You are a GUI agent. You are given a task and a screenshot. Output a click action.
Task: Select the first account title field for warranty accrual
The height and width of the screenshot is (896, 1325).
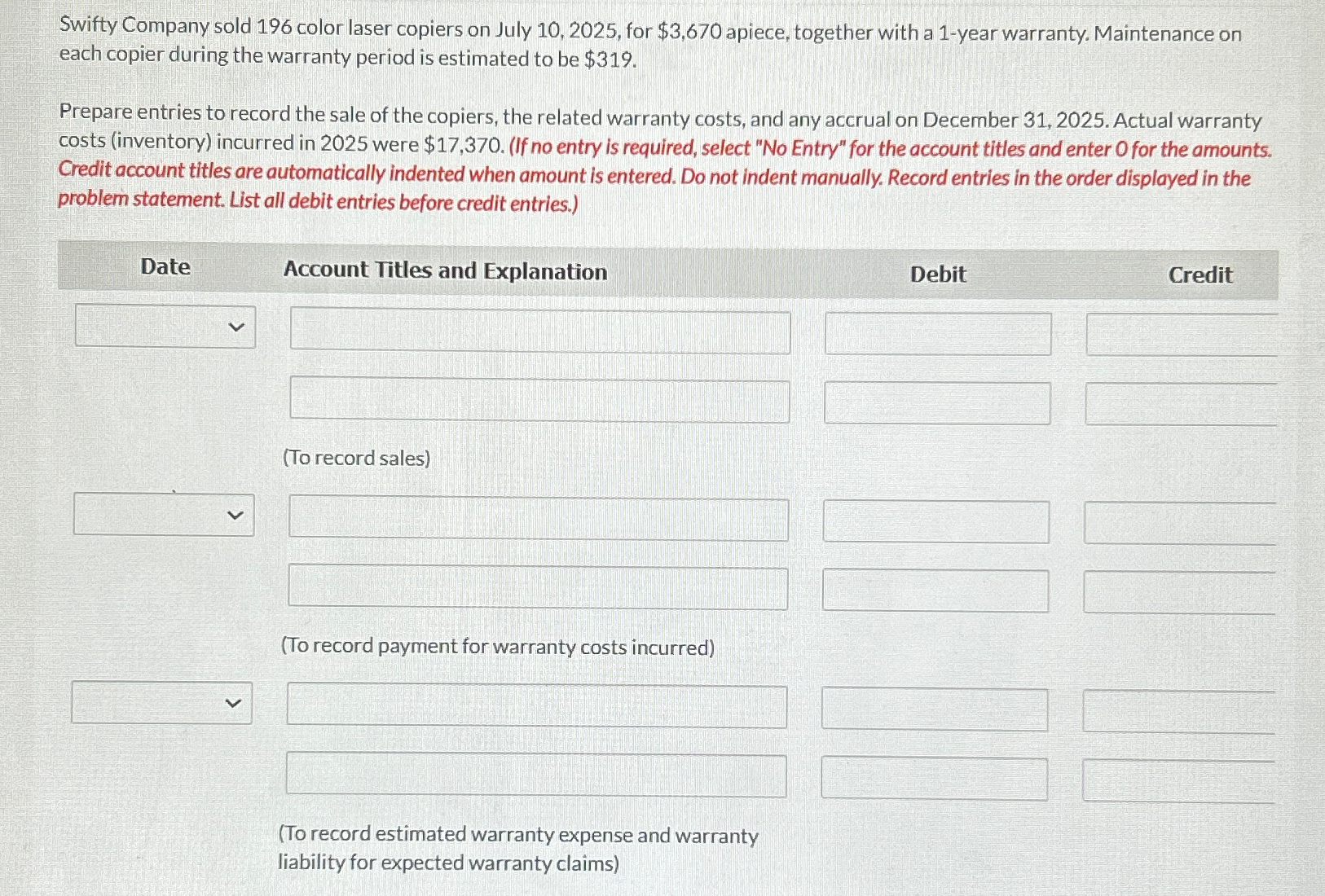[x=535, y=709]
